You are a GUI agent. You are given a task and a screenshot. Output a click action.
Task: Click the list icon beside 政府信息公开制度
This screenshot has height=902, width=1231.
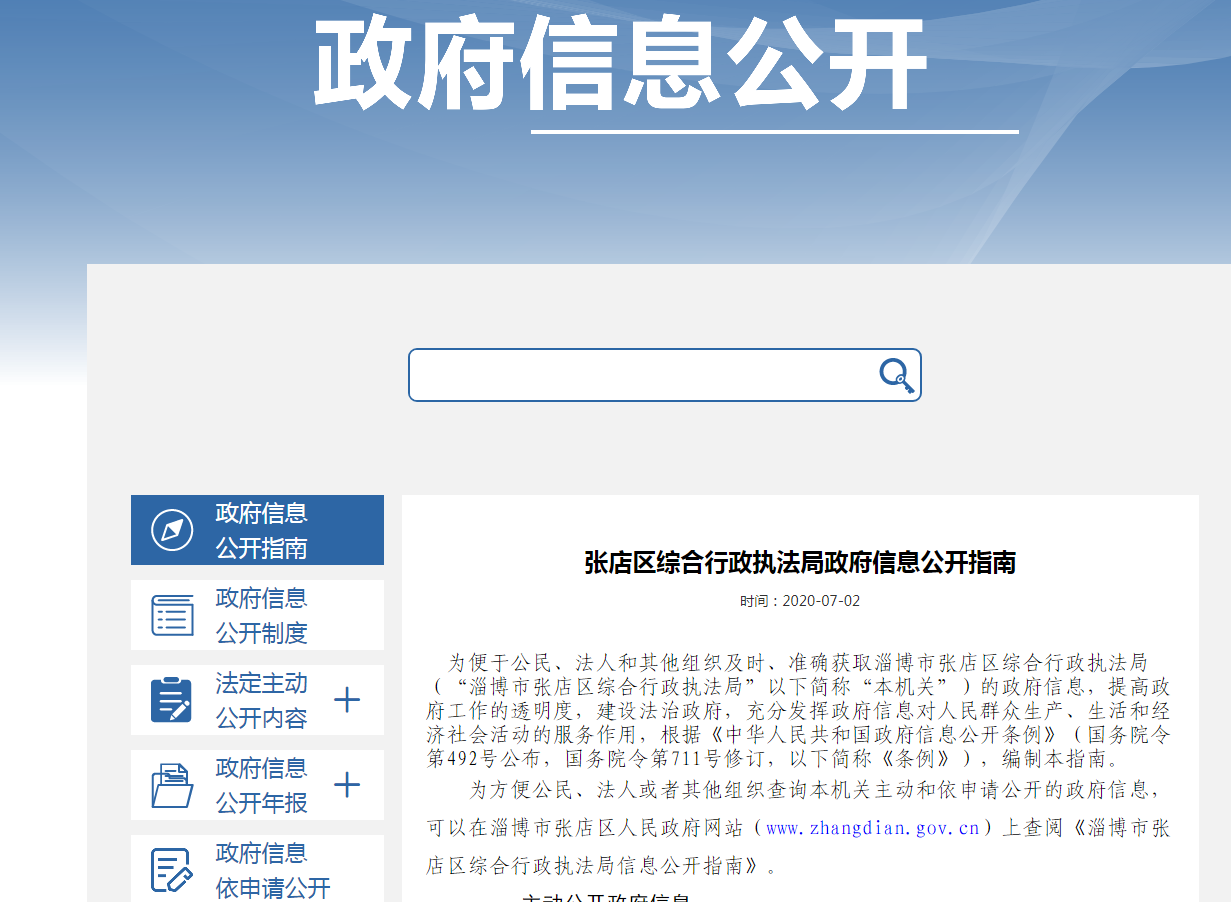pos(172,615)
